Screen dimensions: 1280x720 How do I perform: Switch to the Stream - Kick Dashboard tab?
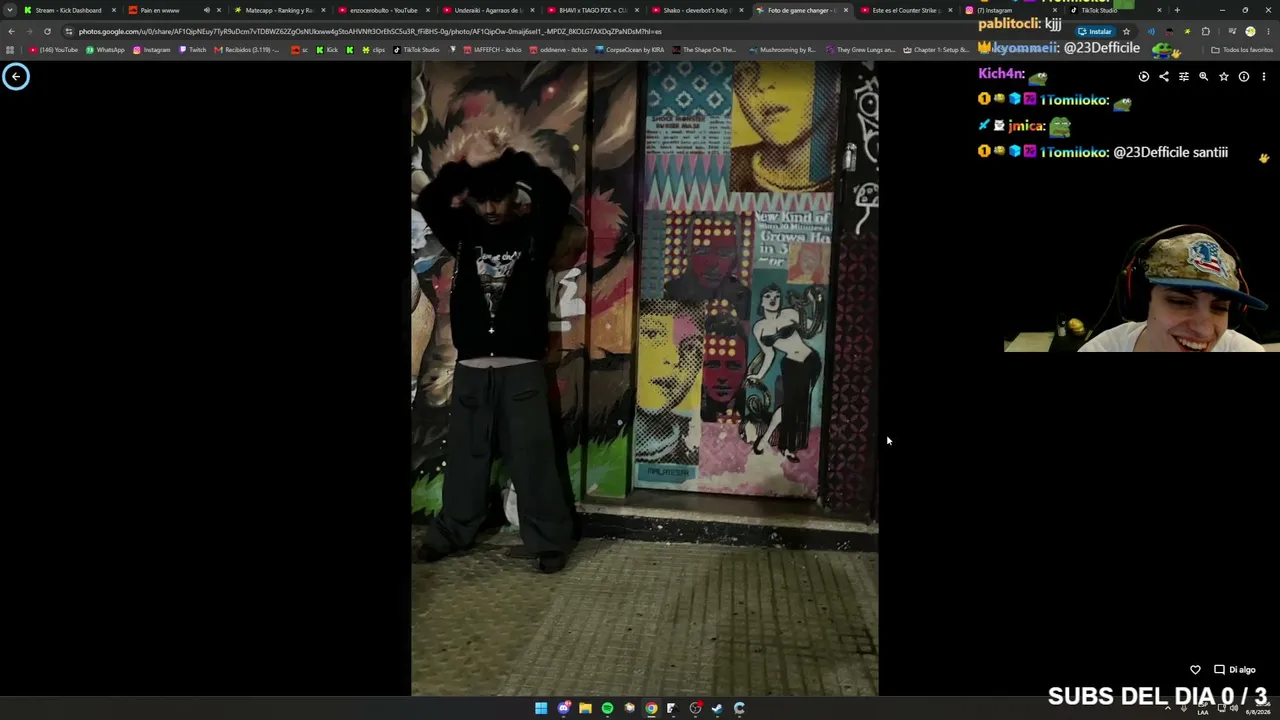(x=69, y=10)
